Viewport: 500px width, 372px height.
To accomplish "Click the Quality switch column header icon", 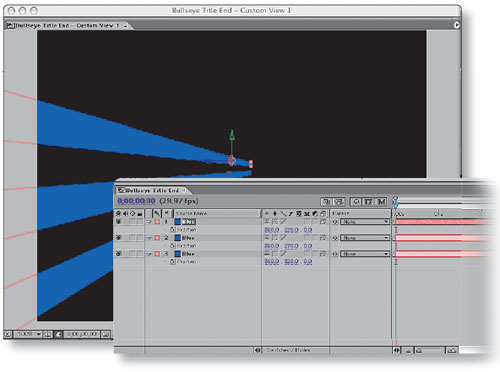I will click(x=283, y=213).
